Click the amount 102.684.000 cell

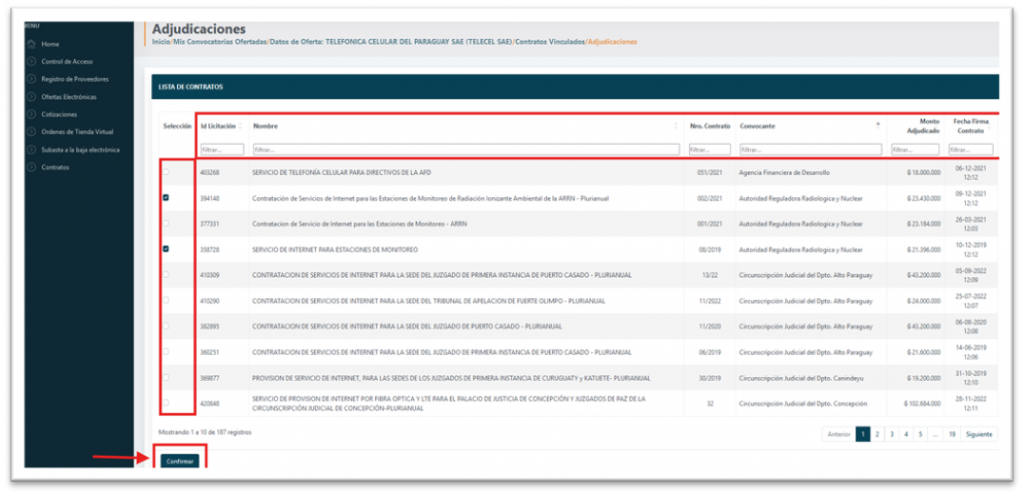click(x=922, y=404)
